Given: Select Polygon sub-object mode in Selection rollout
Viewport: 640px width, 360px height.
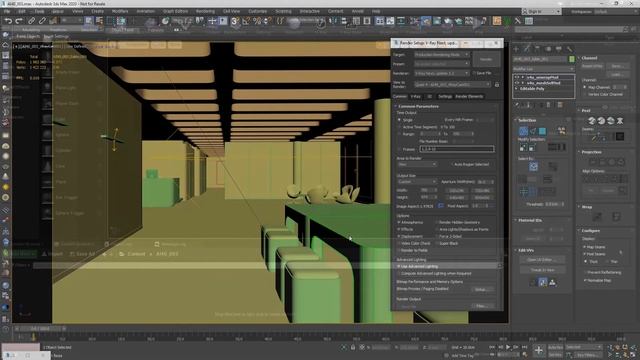Looking at the screenshot, I should (x=542, y=131).
